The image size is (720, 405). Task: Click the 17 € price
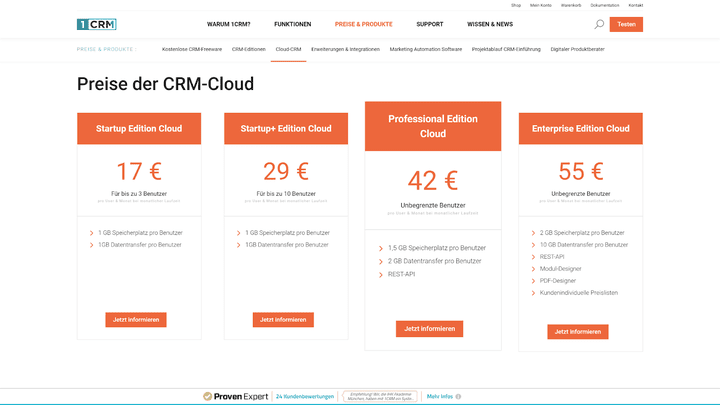[139, 172]
